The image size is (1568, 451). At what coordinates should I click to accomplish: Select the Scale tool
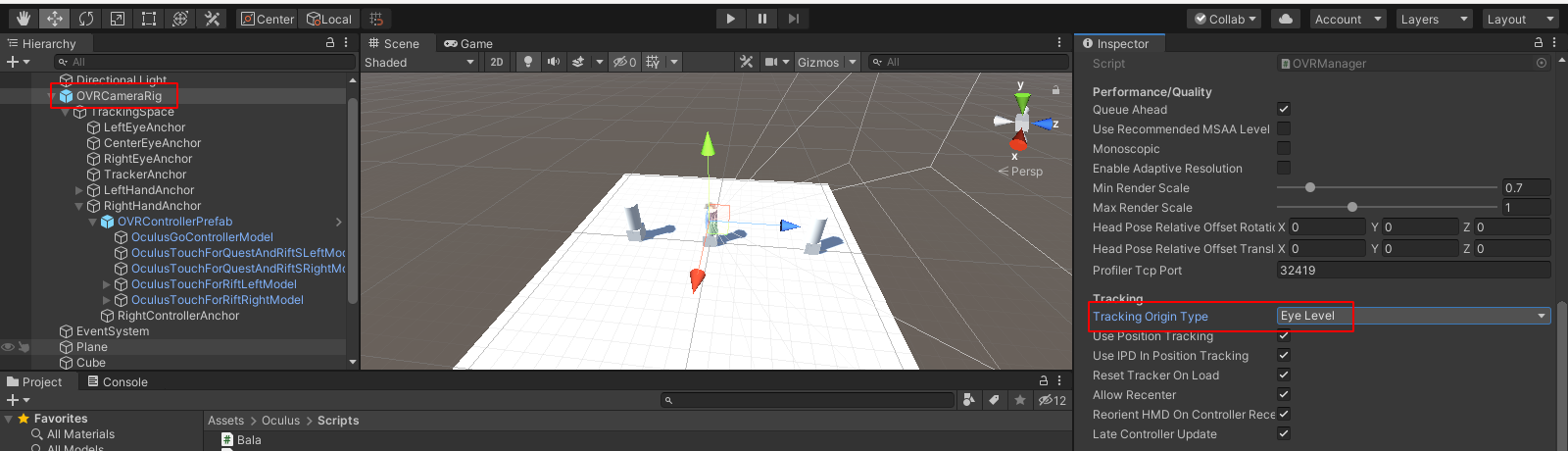(x=118, y=19)
